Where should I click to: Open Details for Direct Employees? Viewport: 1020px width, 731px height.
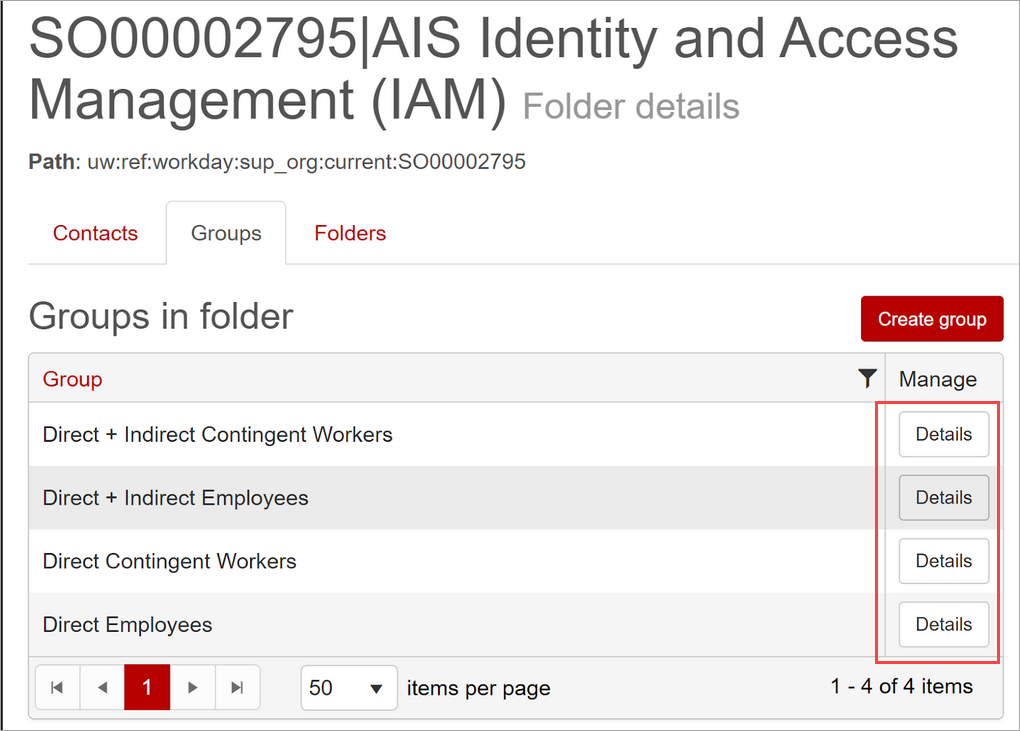coord(944,624)
